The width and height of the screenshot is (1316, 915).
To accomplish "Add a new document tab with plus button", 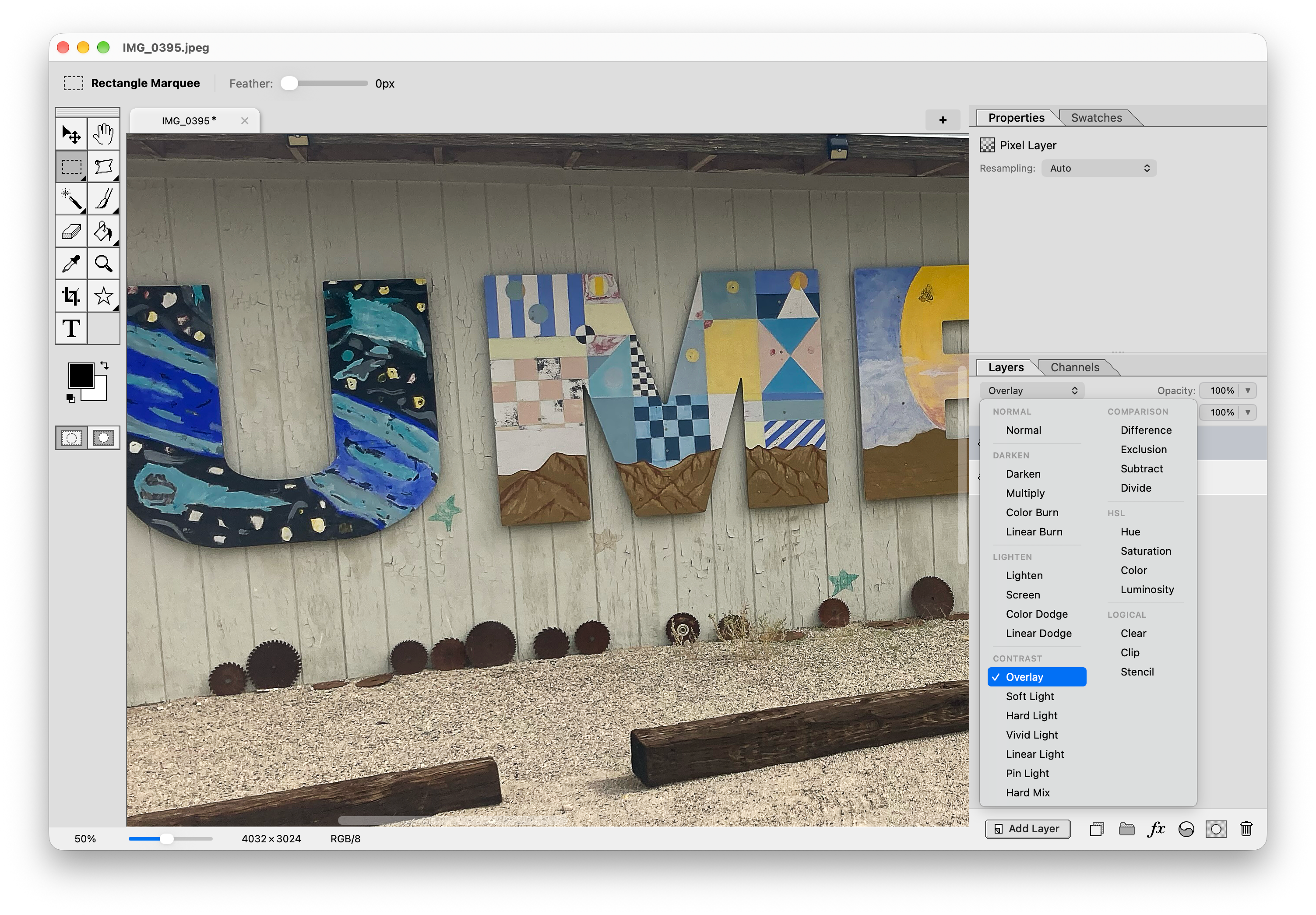I will tap(942, 120).
